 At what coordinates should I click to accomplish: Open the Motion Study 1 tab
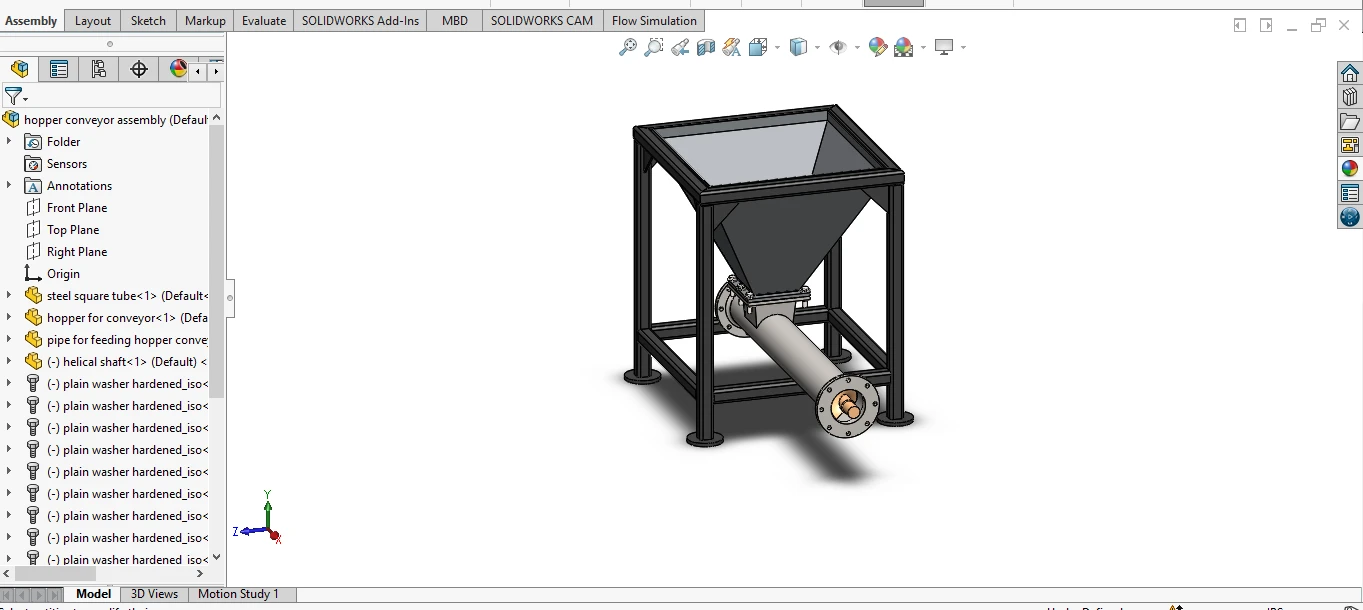point(238,594)
